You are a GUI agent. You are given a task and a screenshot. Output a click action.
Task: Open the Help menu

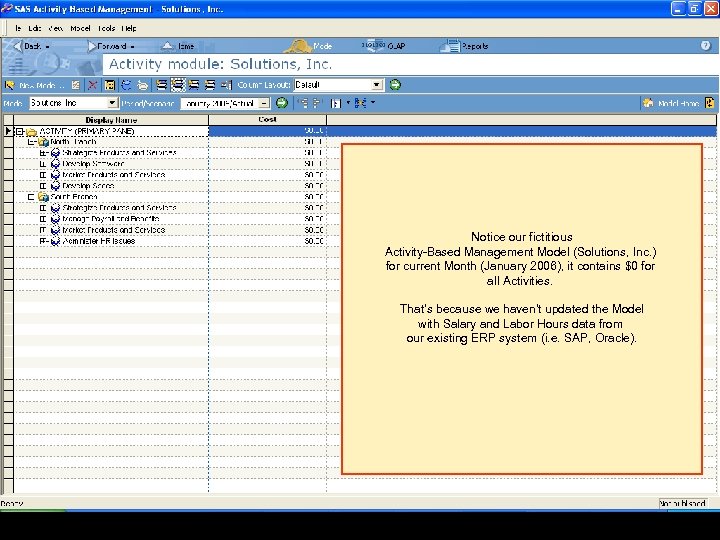coord(129,28)
